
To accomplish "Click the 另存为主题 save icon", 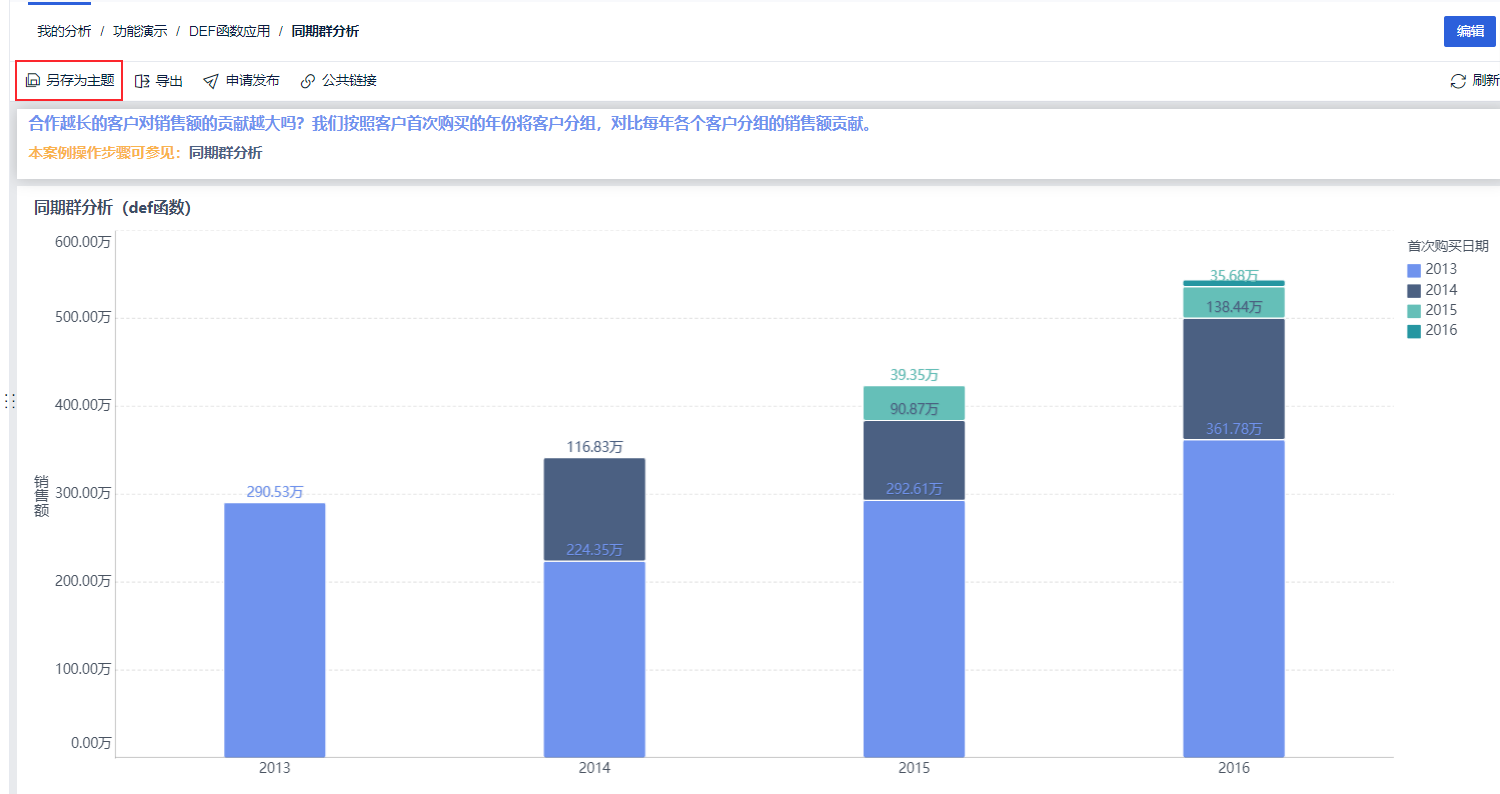I will point(32,80).
